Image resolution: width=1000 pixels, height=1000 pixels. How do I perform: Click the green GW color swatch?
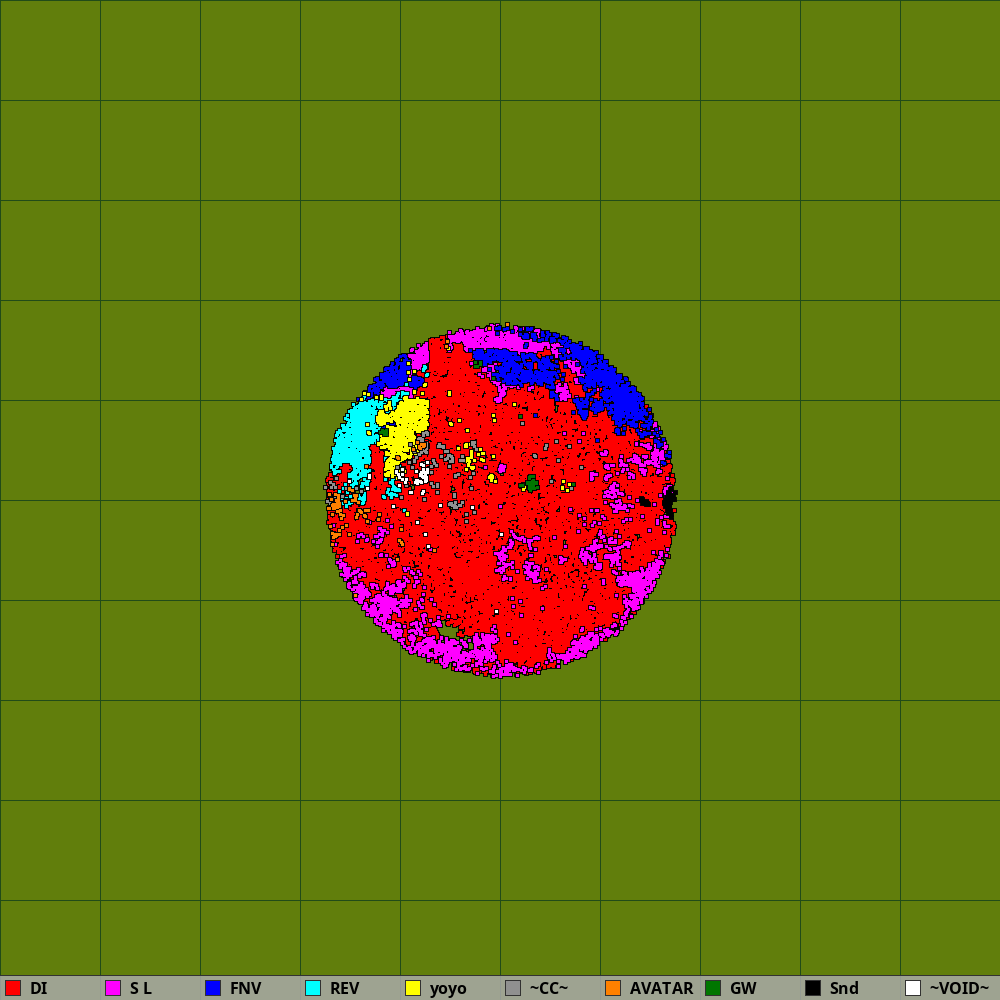tap(713, 988)
